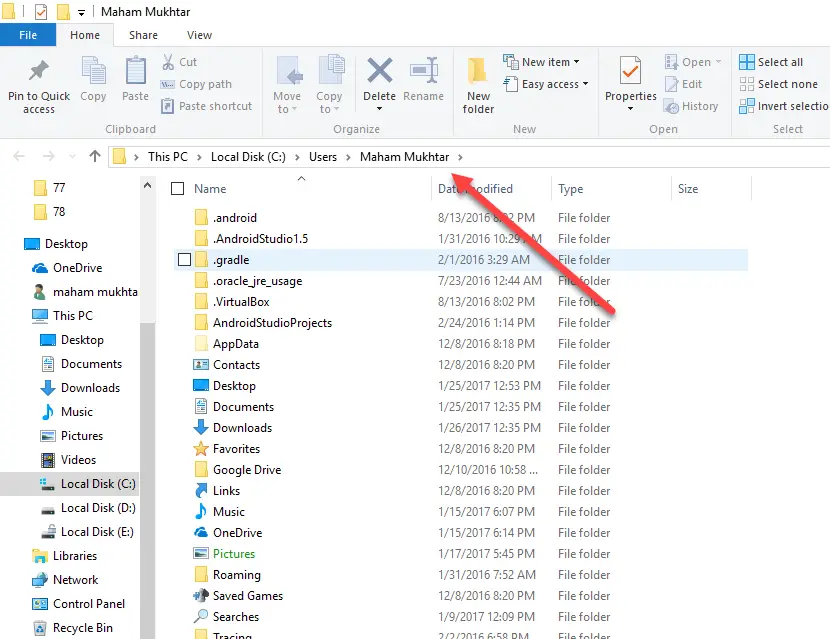Click the Pin to Quick access icon

point(39,70)
